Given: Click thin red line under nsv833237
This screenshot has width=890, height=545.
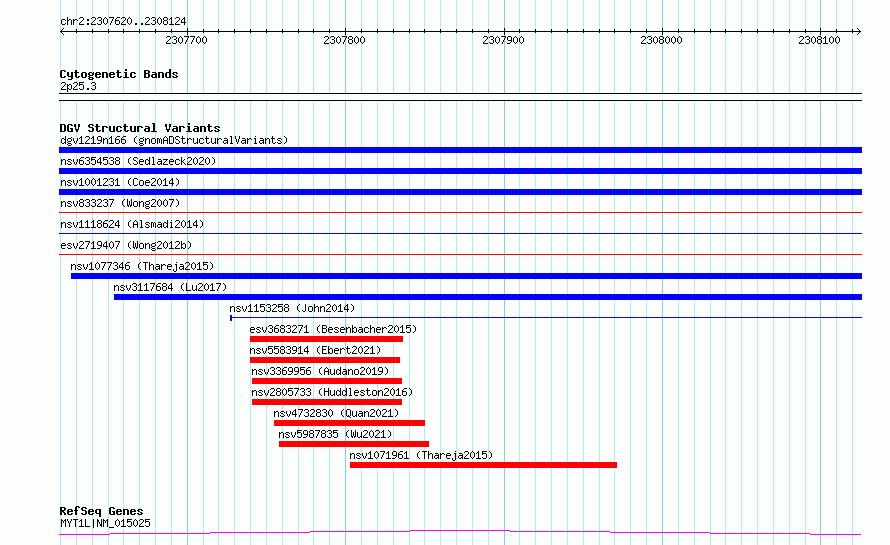Looking at the screenshot, I should (x=460, y=212).
